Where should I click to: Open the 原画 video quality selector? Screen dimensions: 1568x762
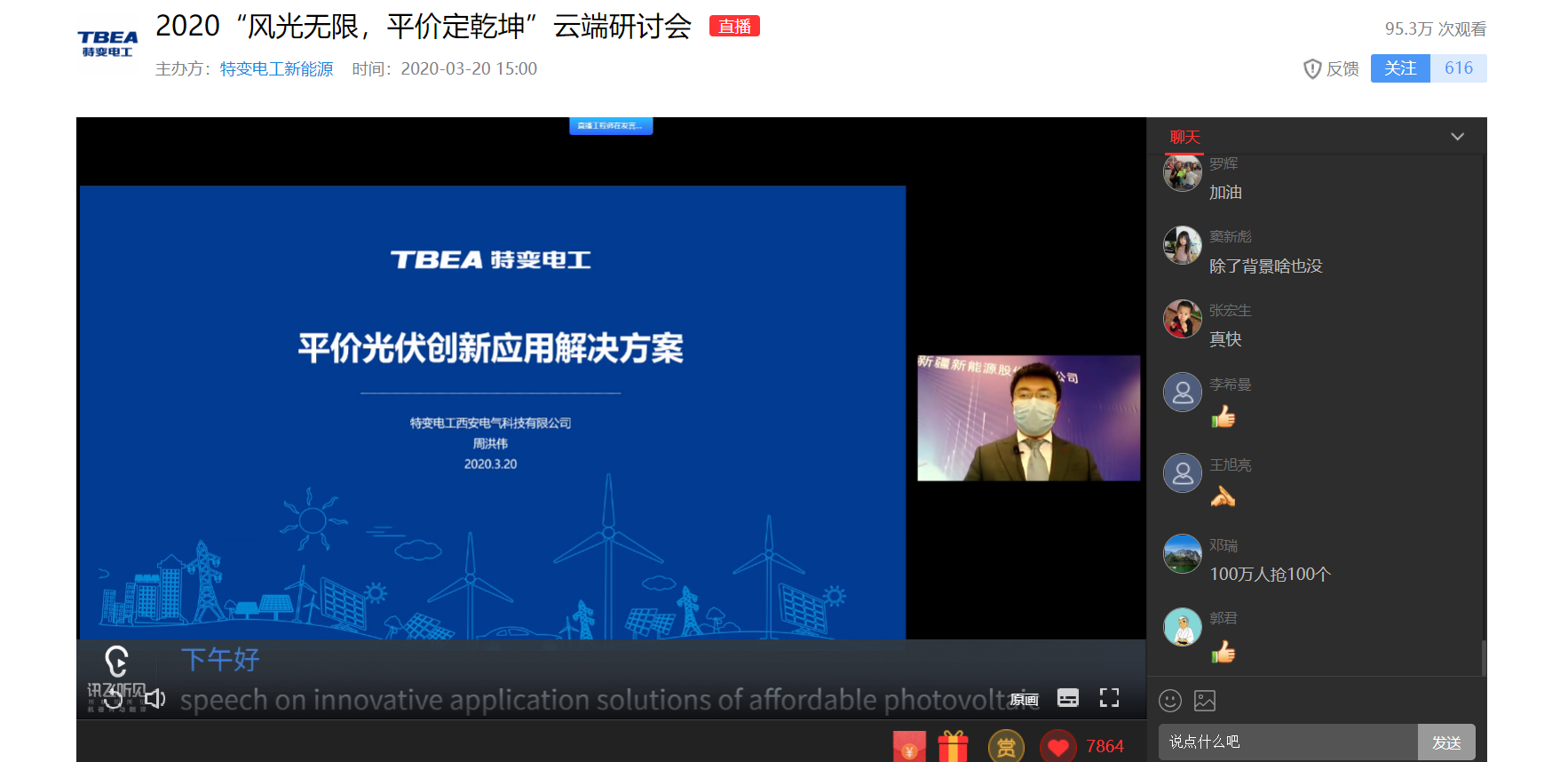[x=1024, y=699]
